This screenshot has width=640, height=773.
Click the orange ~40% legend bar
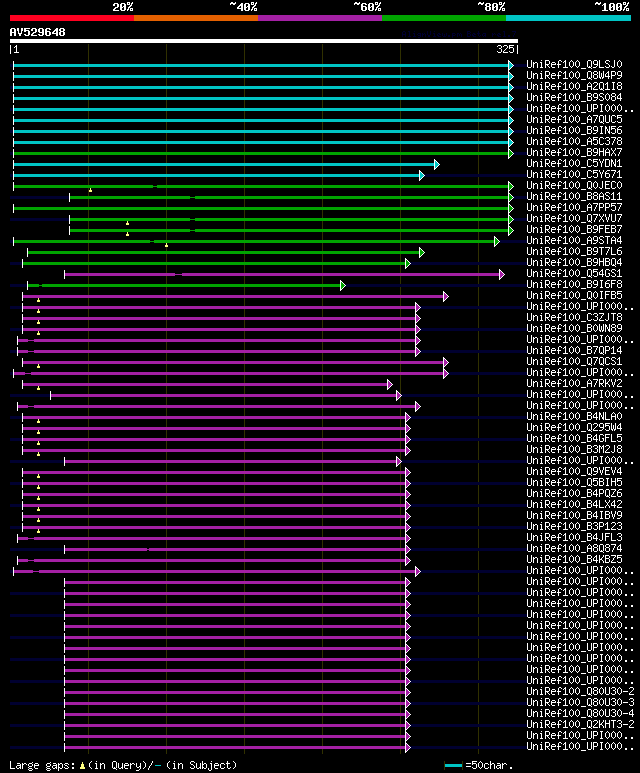[196, 18]
